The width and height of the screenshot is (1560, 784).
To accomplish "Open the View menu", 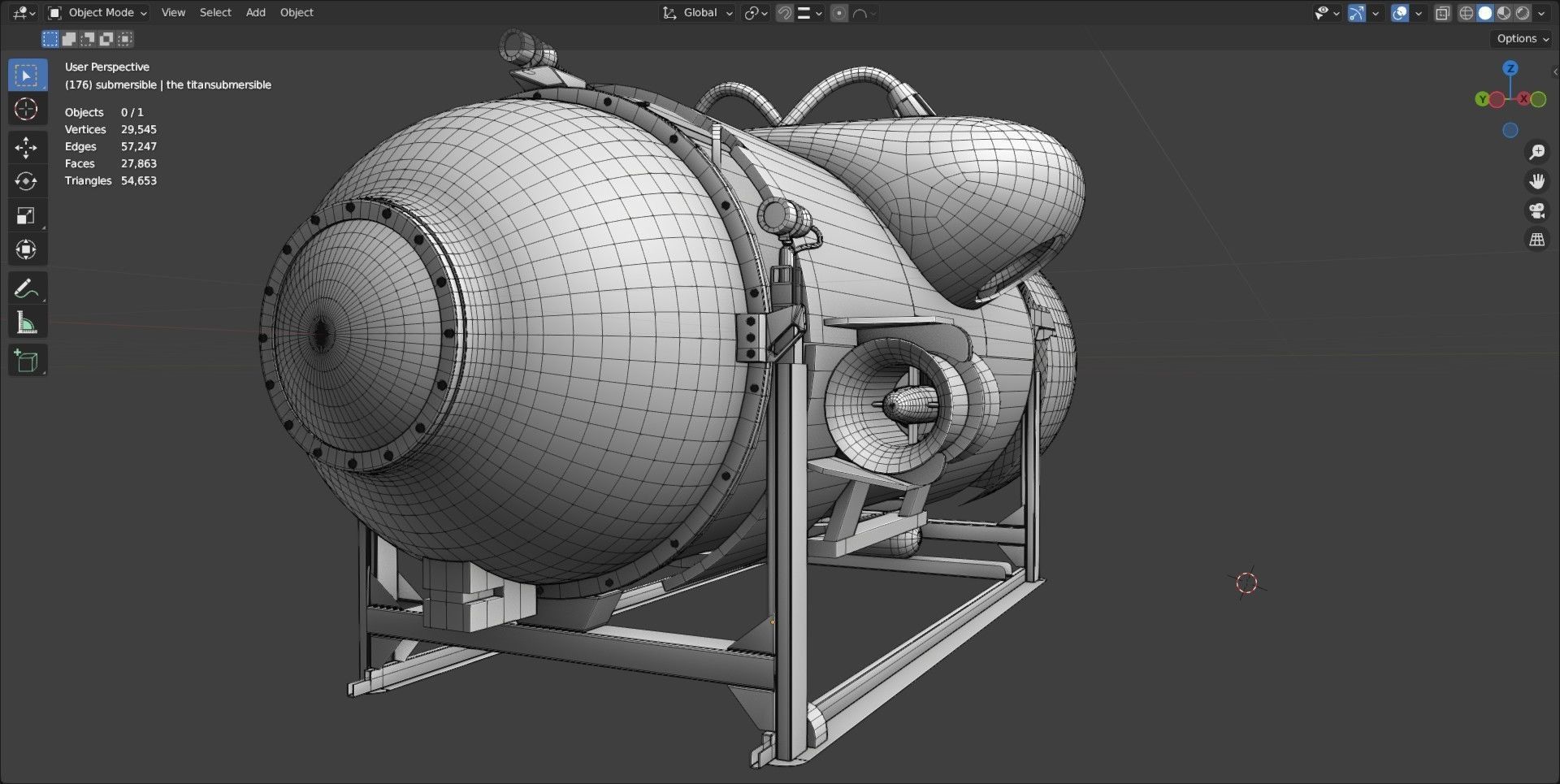I will point(173,13).
